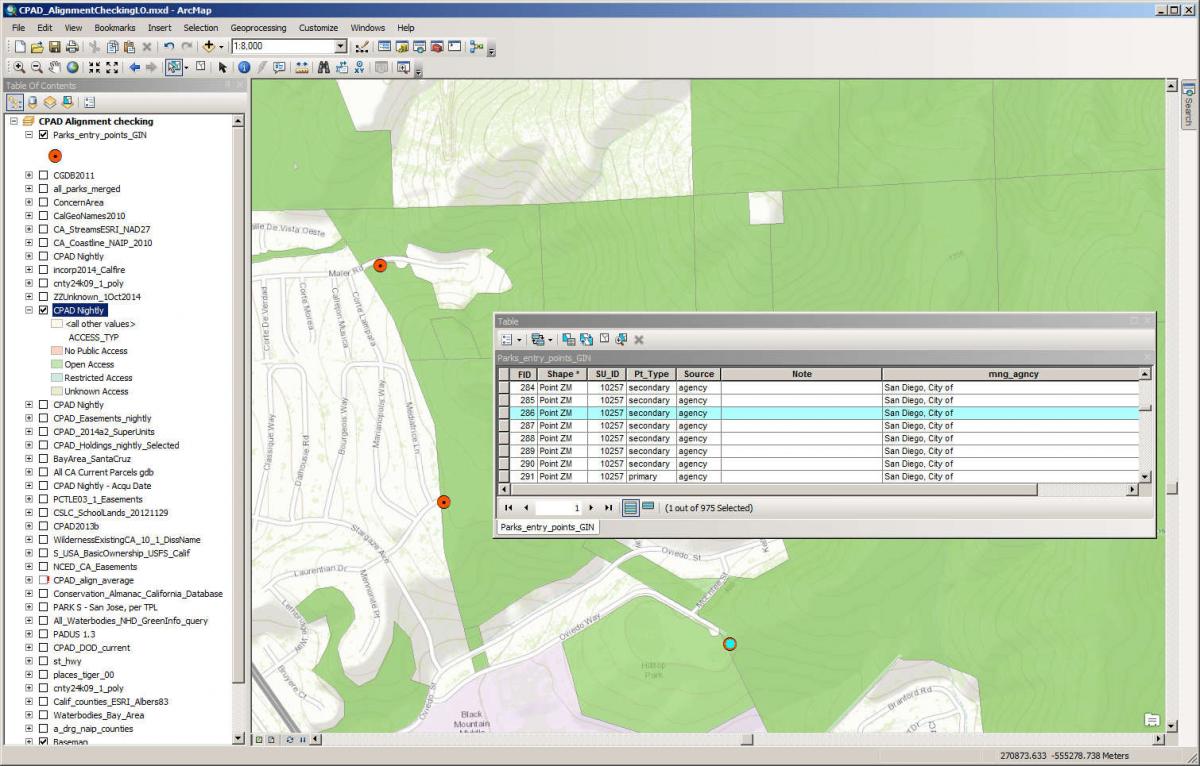Open the Selection menu
This screenshot has height=766, width=1200.
[201, 28]
